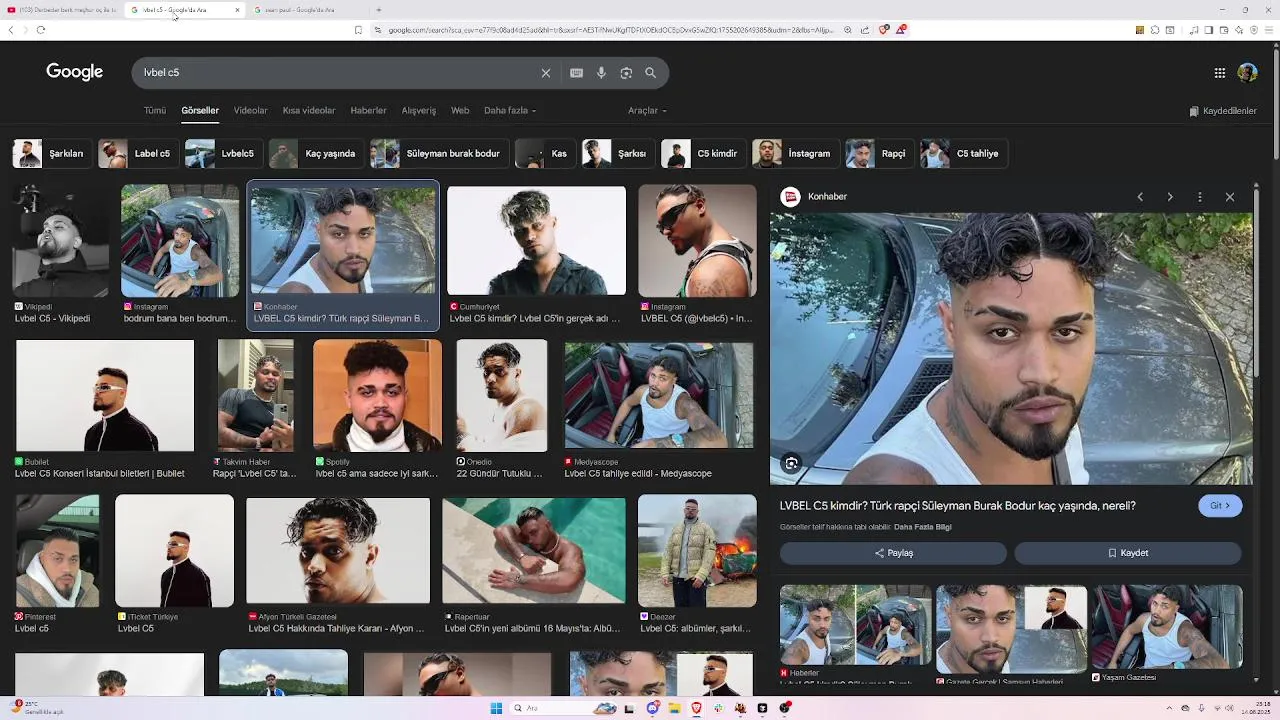This screenshot has height=720, width=1280.
Task: Open the Cumhuriyet result thumbnail
Action: point(536,241)
